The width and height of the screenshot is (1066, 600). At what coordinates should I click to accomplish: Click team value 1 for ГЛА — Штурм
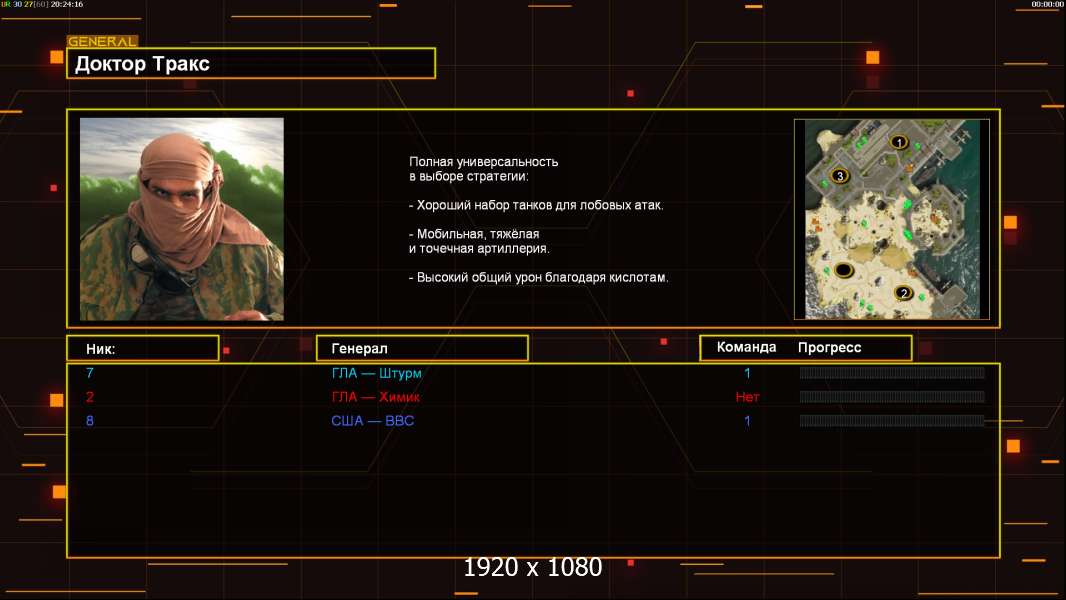tap(747, 373)
